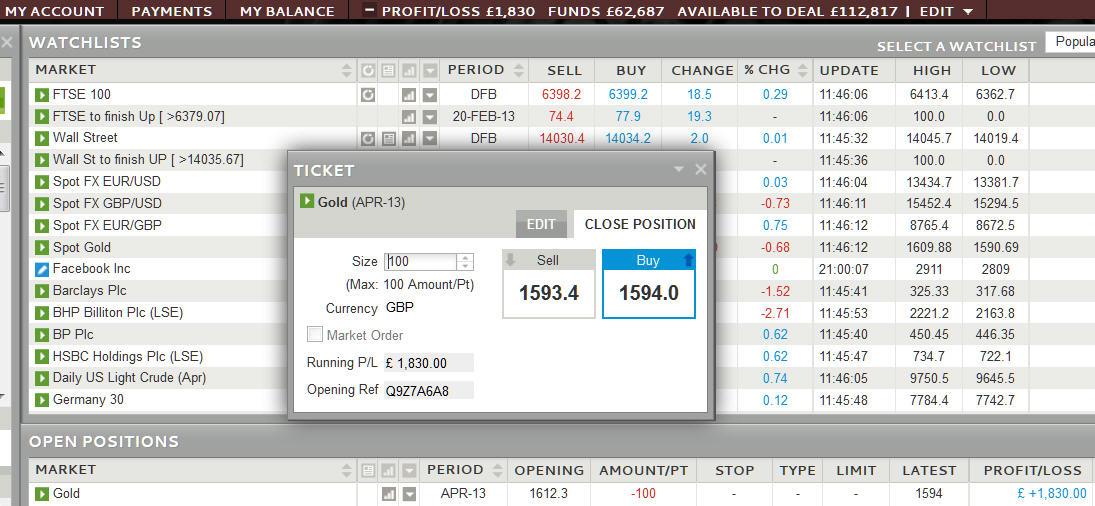Click the Size input field
This screenshot has height=506, width=1095.
420,262
